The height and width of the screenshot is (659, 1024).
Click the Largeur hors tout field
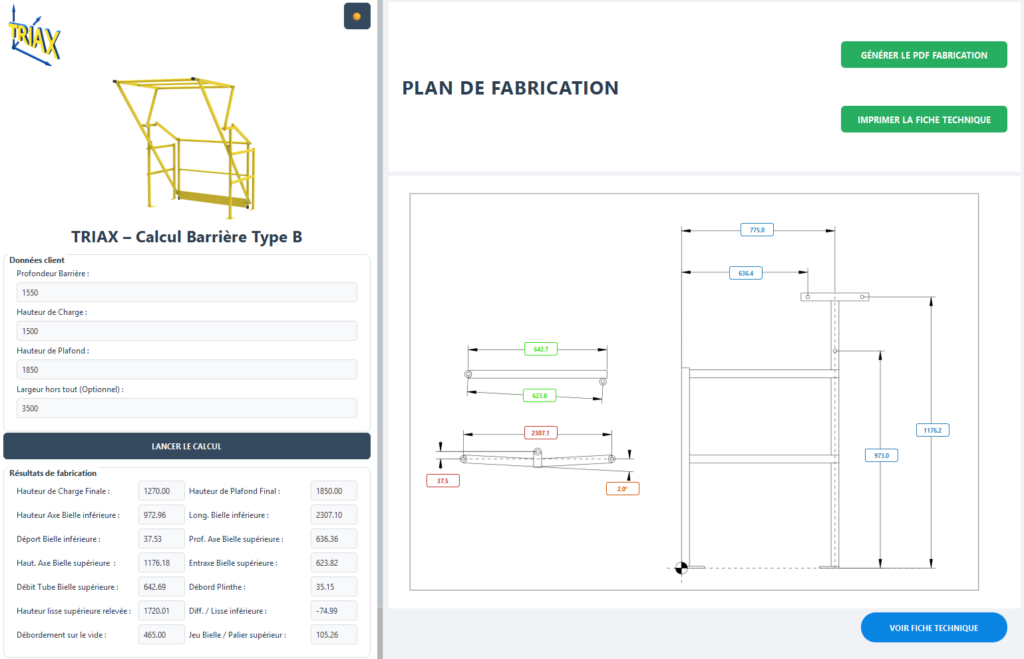point(187,408)
